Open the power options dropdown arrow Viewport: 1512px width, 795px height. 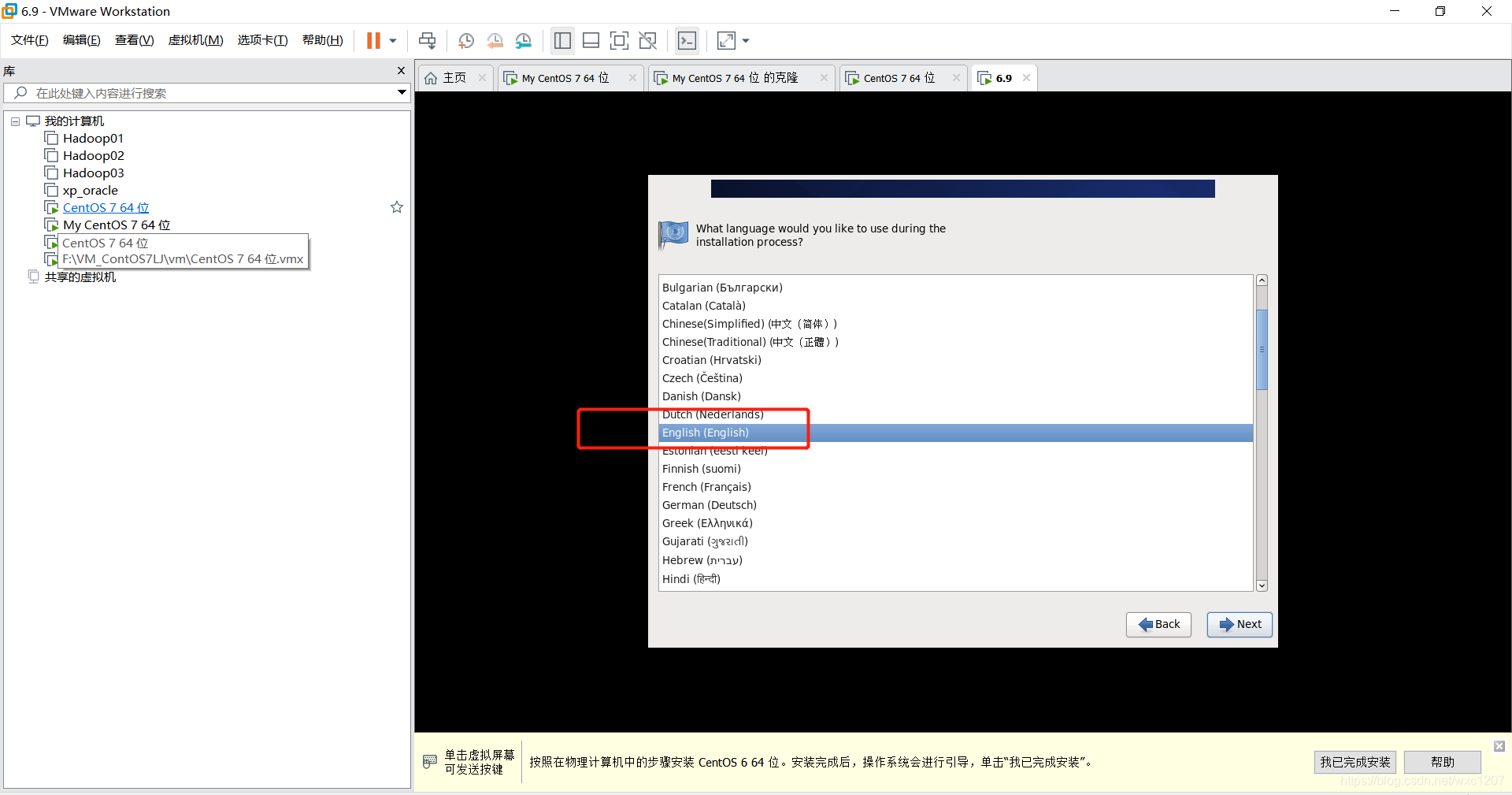coord(393,40)
